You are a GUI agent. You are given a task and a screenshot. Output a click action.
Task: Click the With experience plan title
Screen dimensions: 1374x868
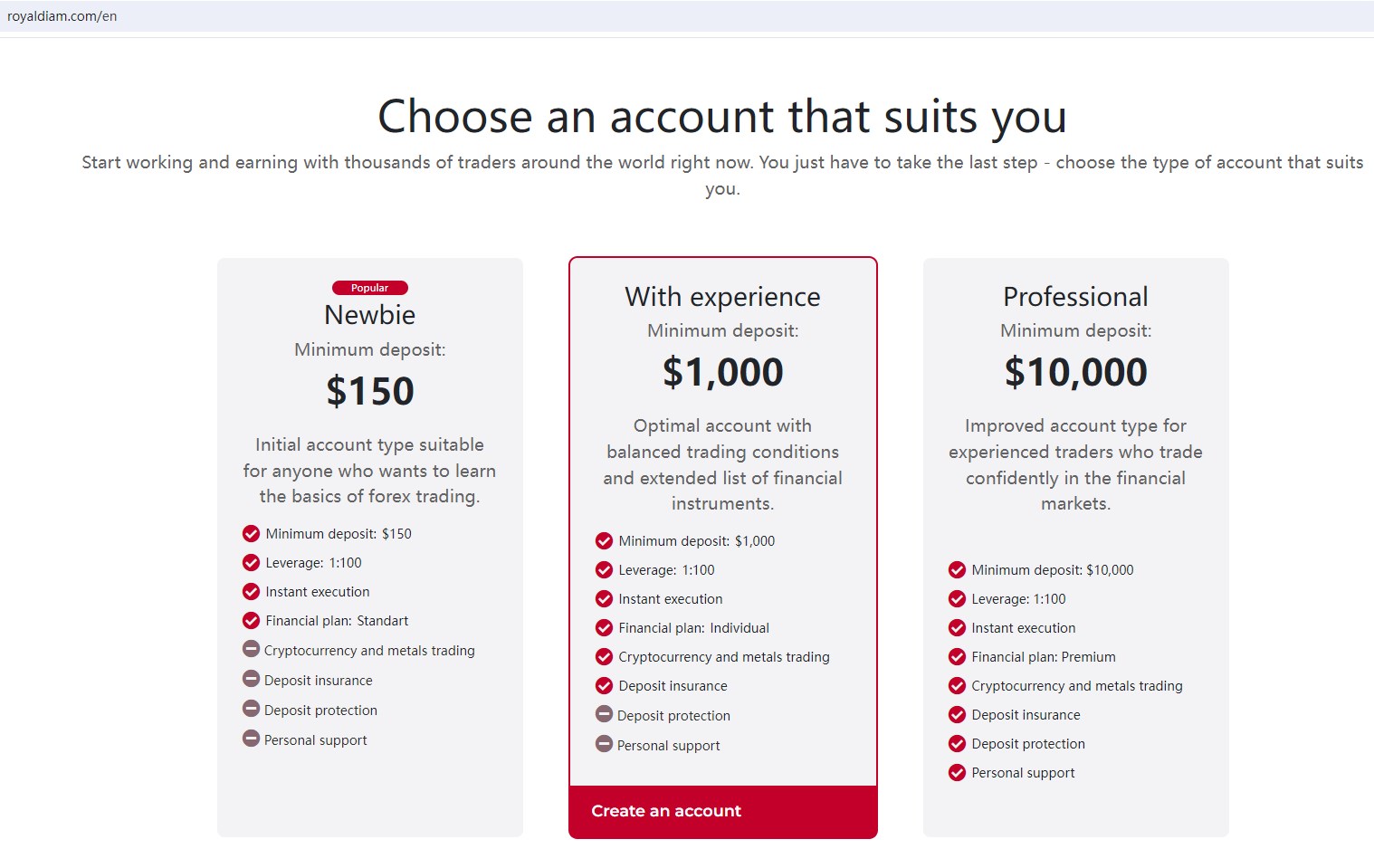coord(722,297)
